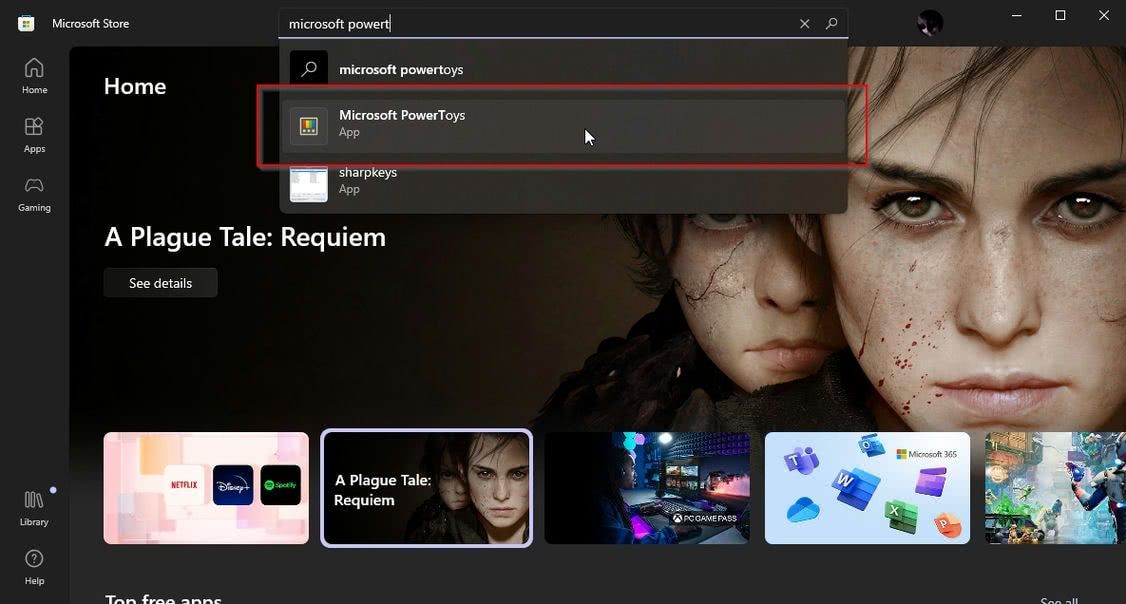Go to the Apps section
The image size is (1126, 604).
click(34, 135)
